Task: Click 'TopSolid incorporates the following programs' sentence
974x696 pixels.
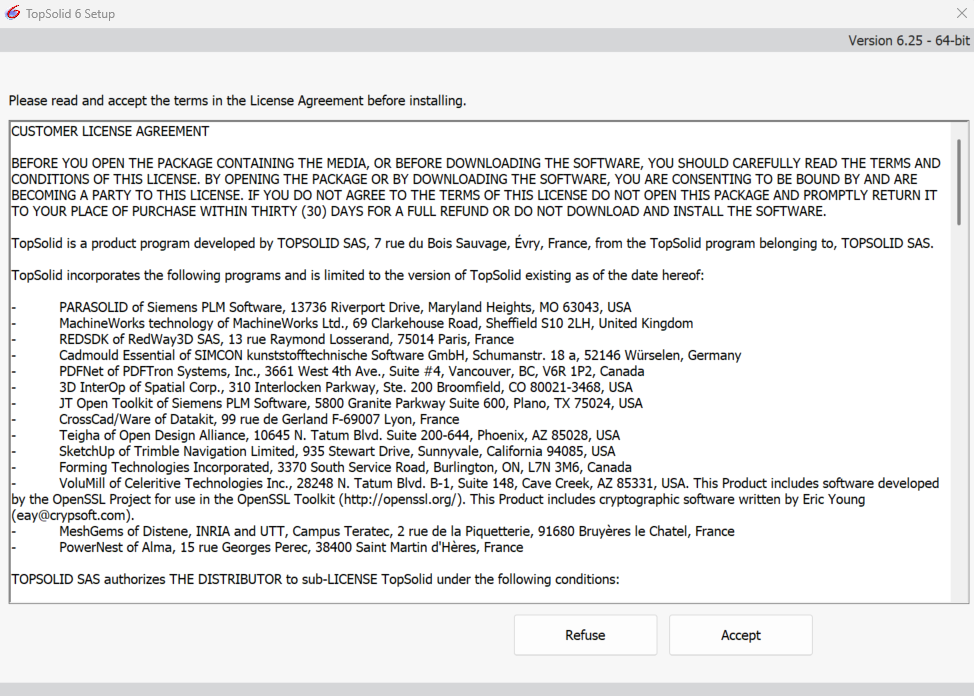Action: [358, 275]
